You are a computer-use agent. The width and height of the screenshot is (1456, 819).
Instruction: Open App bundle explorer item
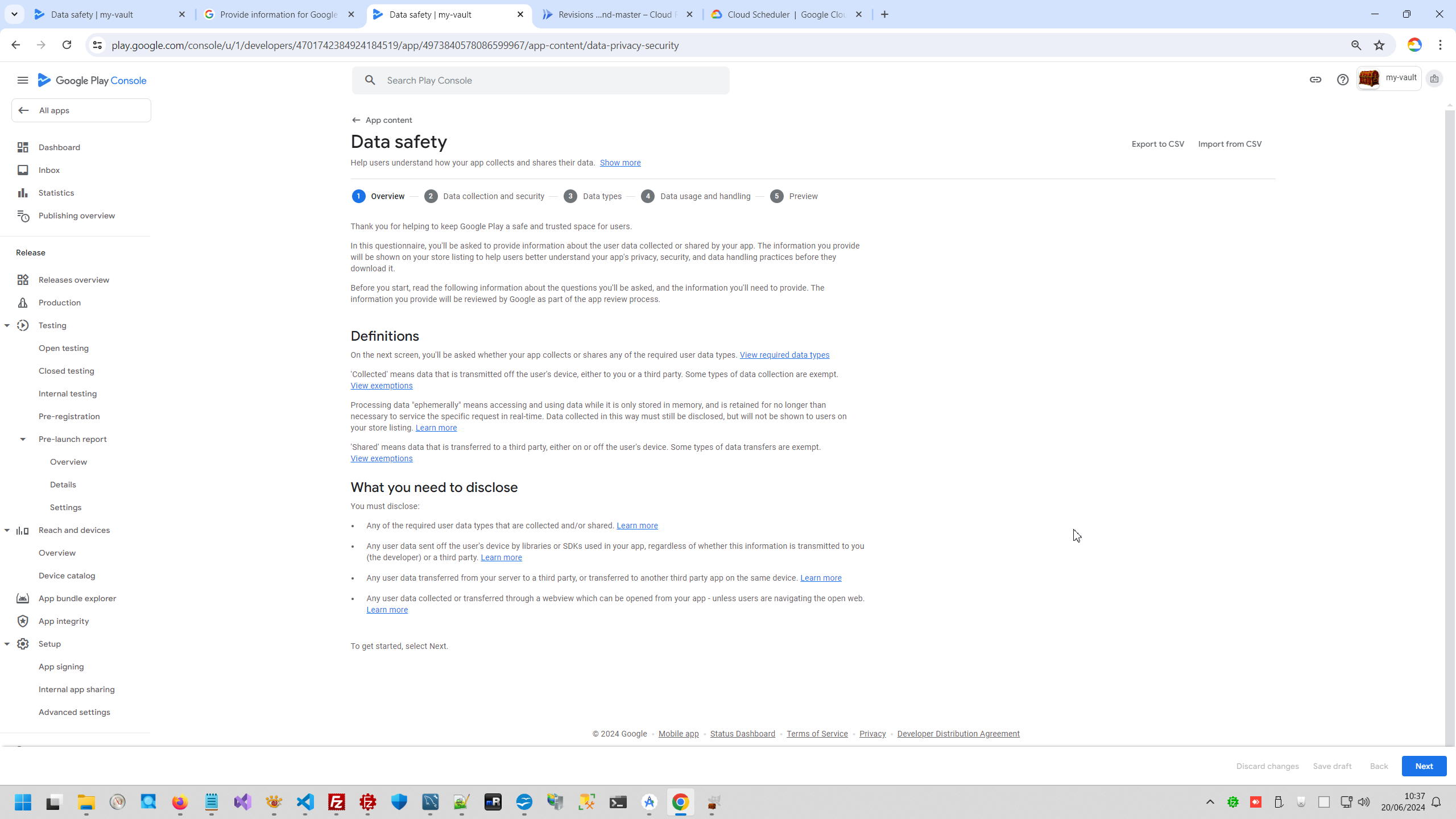tap(77, 598)
